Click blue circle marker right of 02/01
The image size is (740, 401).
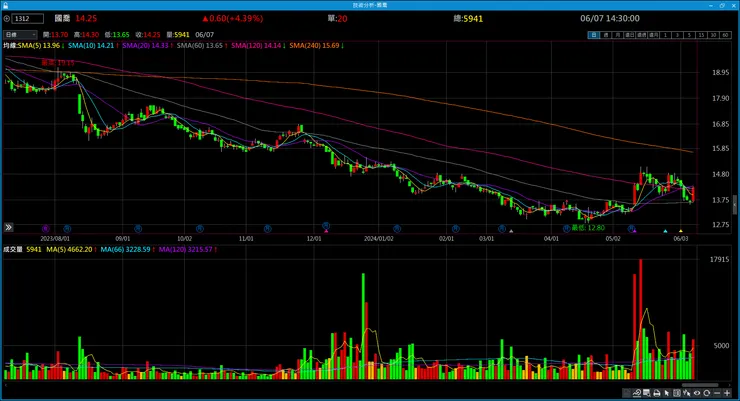(455, 228)
